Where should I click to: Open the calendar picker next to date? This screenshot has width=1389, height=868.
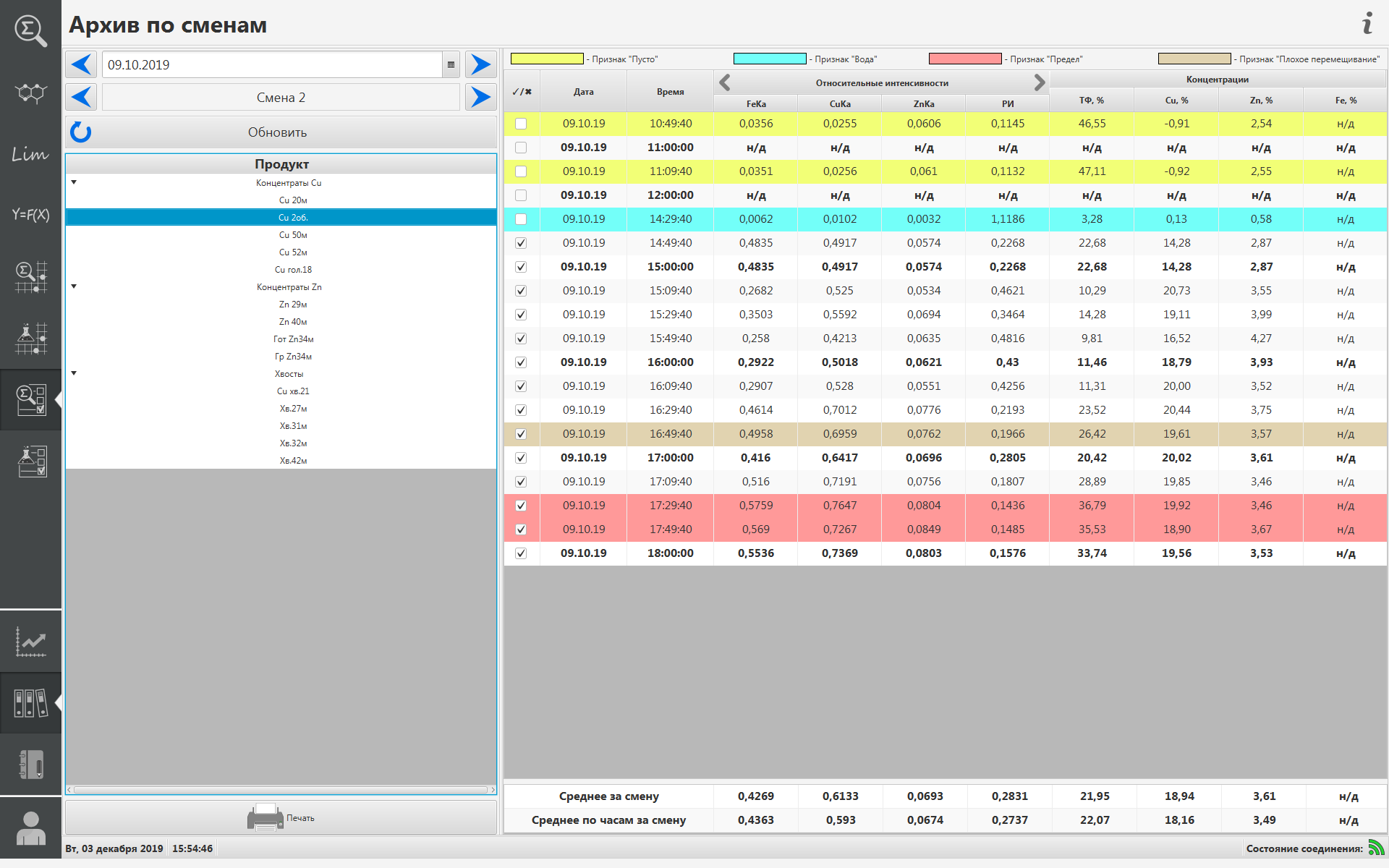coord(451,65)
